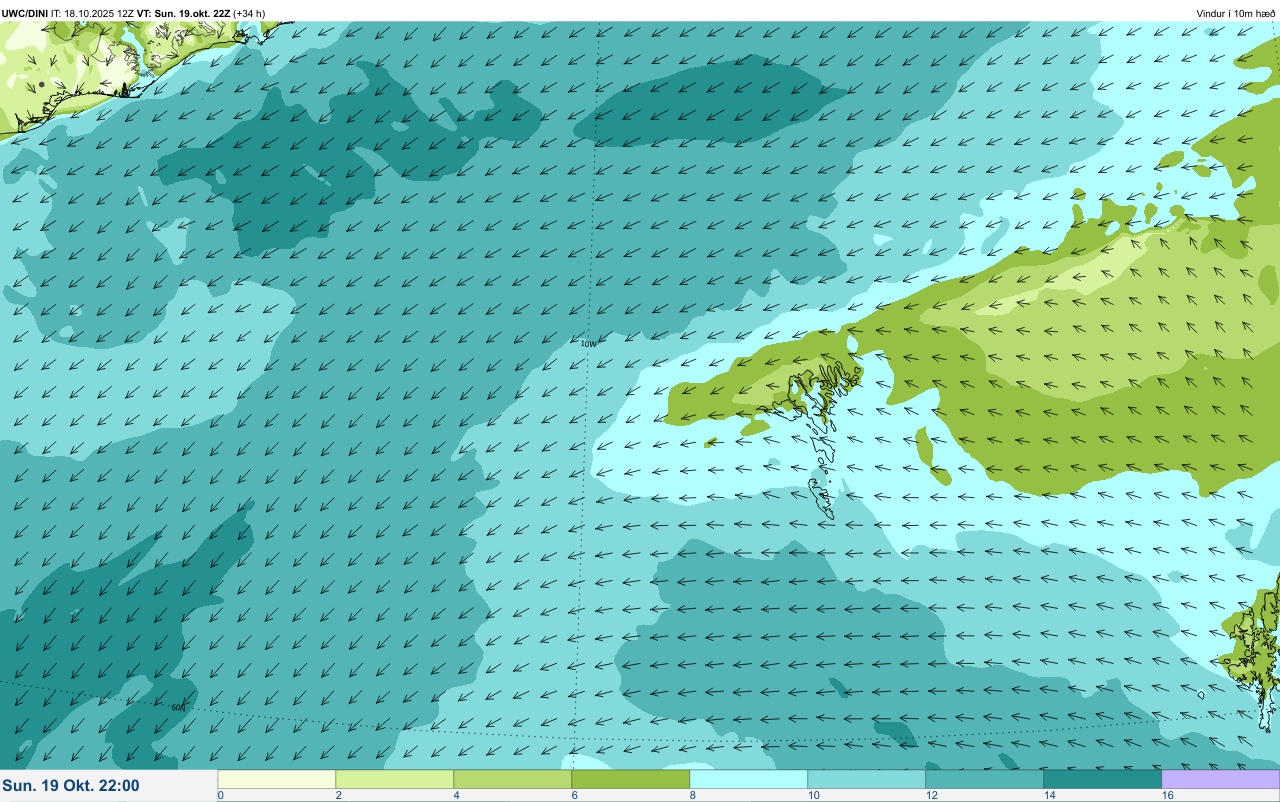Click the medium green 4–6 legend swatch
This screenshot has width=1280, height=802.
point(513,779)
